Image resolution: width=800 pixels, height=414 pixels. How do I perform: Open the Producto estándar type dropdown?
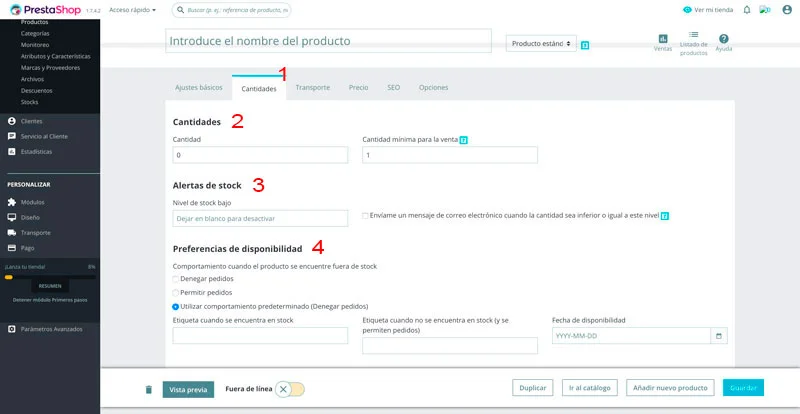point(541,44)
